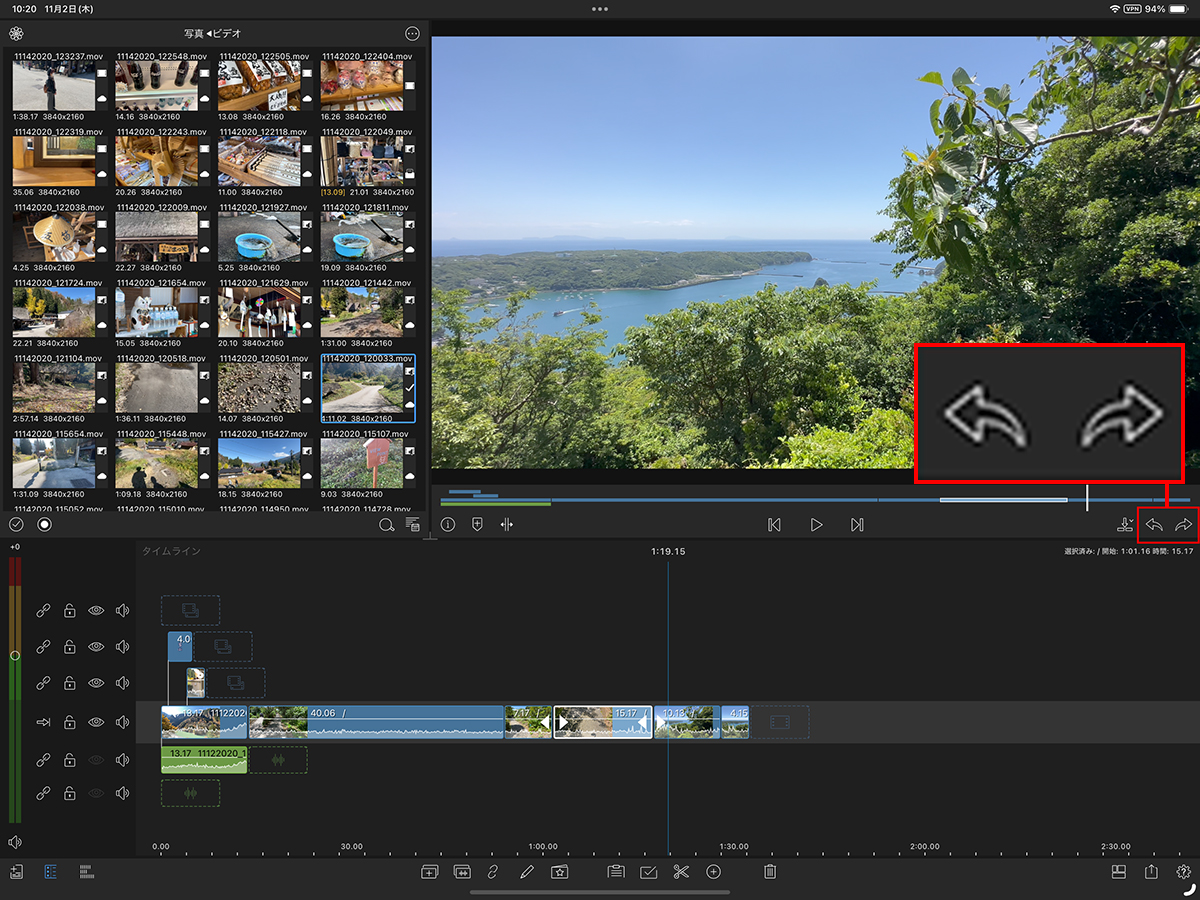Click the export share icon
This screenshot has width=1200, height=900.
click(1151, 872)
